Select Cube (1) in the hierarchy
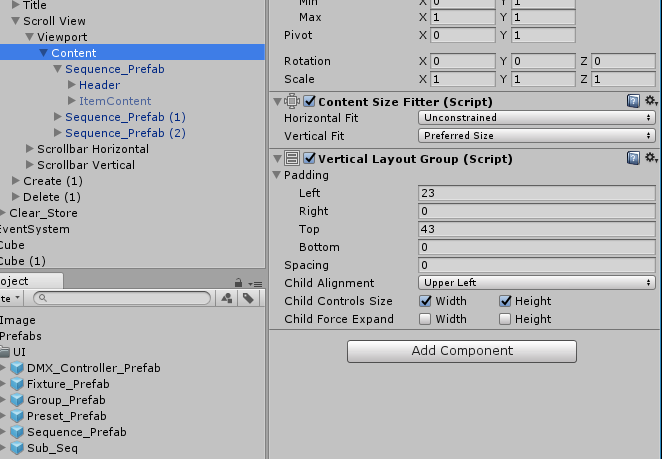Viewport: 662px width, 459px height. click(x=22, y=261)
